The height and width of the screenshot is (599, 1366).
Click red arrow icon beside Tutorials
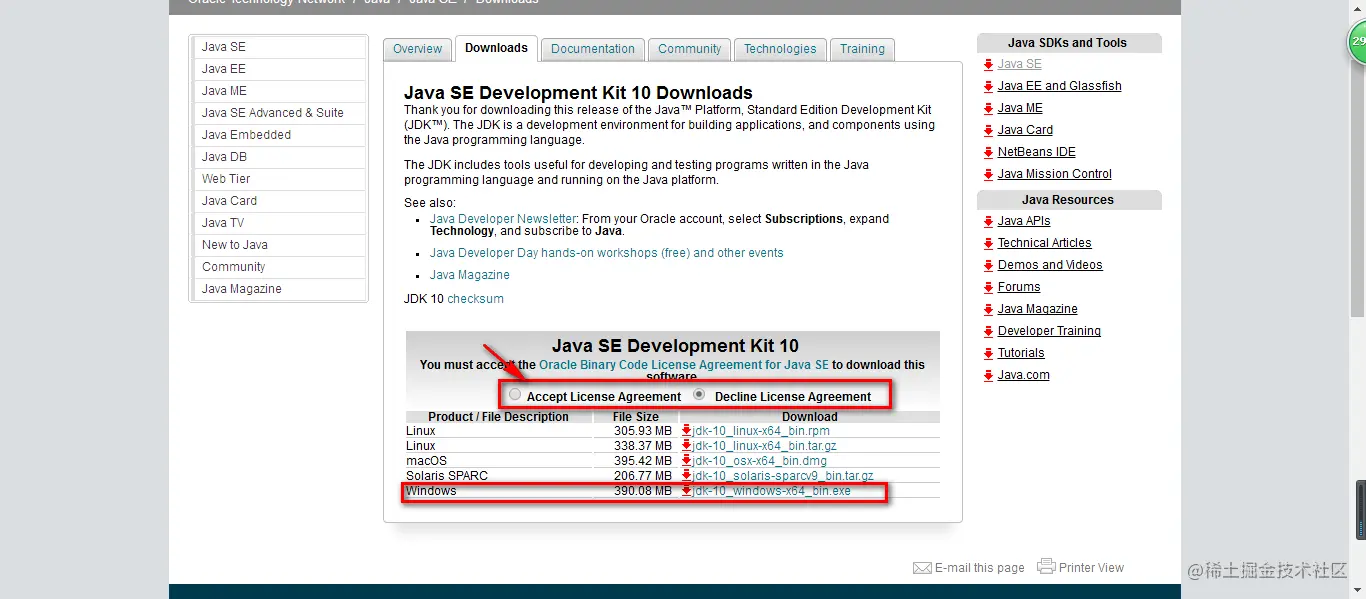tap(988, 354)
